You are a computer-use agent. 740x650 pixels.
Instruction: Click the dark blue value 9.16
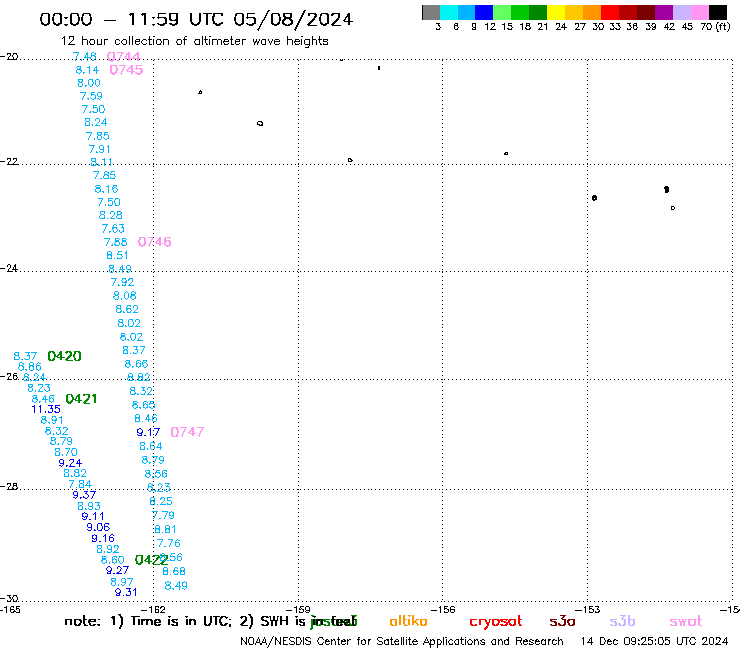coord(103,538)
